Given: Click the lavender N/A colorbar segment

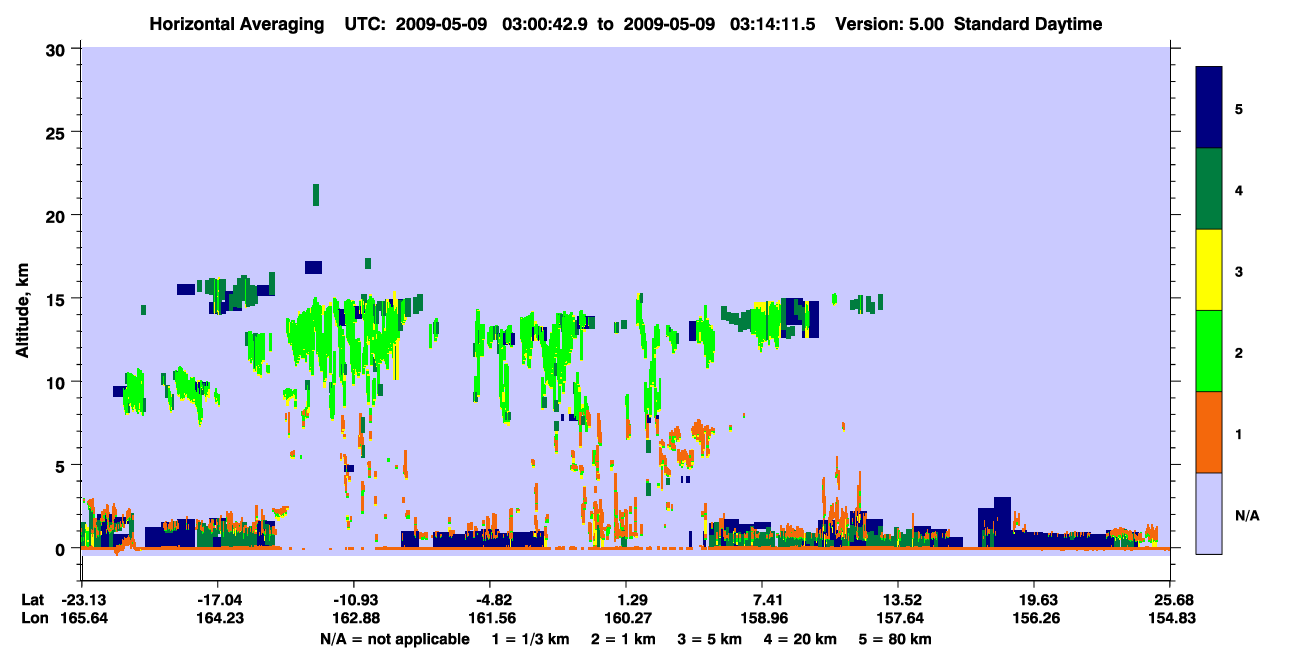Looking at the screenshot, I should click(1209, 513).
